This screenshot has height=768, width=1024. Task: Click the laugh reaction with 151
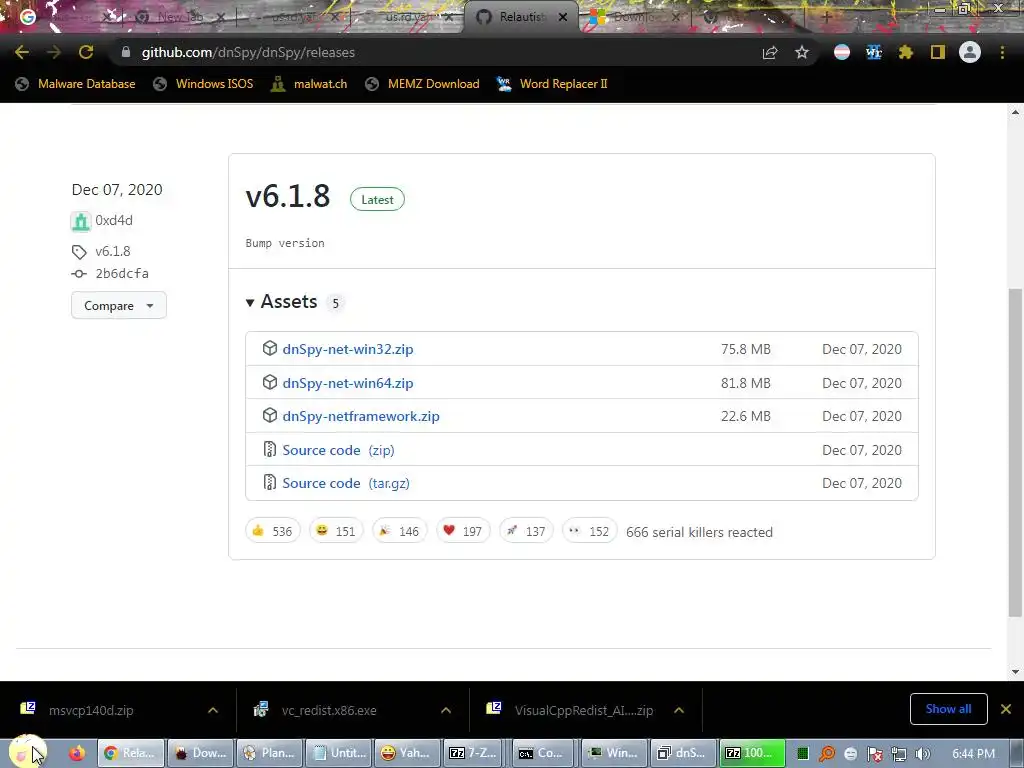(x=336, y=531)
